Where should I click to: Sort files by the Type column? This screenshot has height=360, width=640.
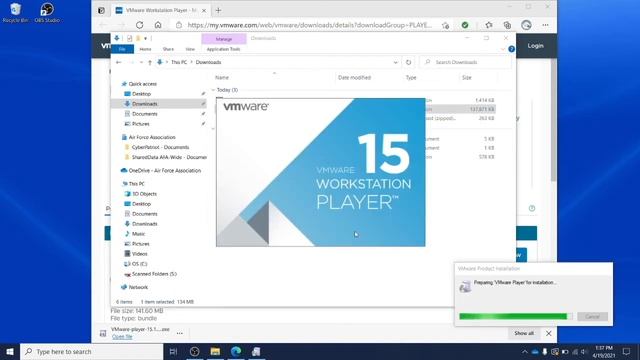coord(411,78)
